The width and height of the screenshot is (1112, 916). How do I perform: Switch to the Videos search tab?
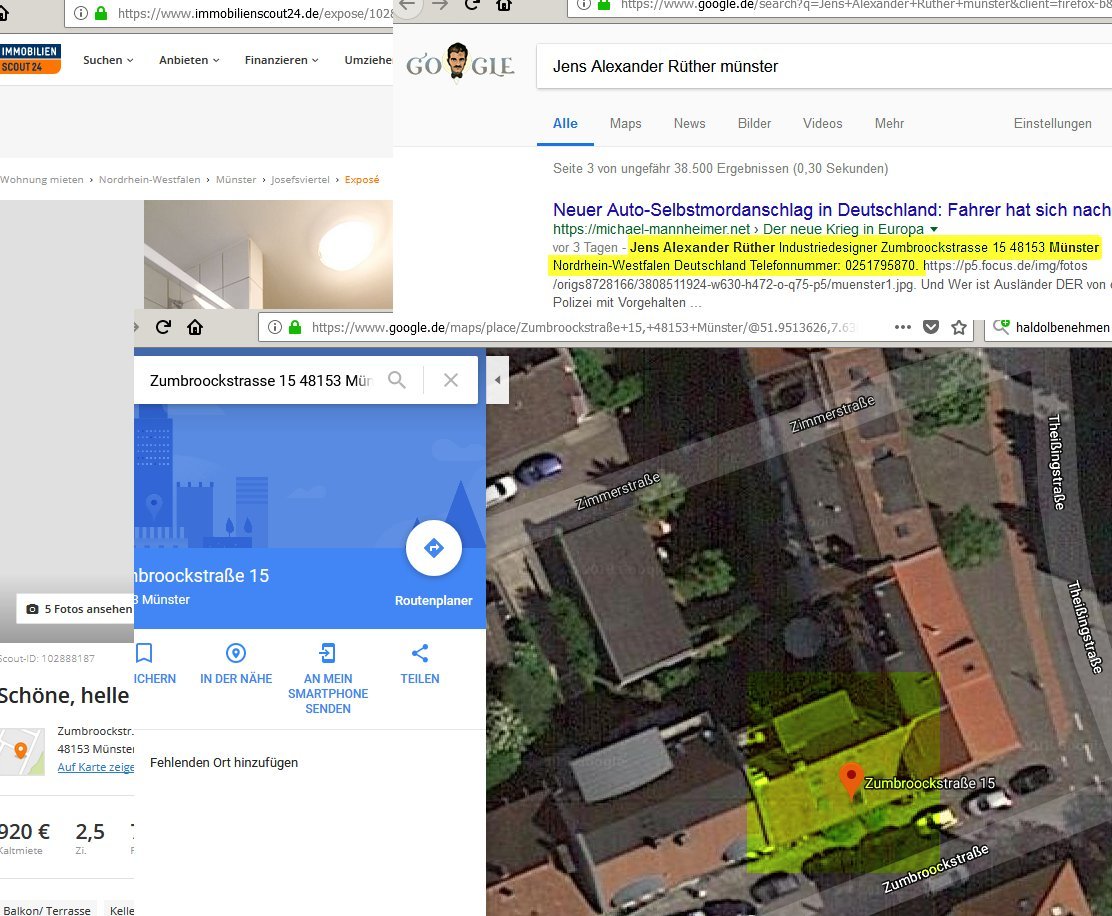[x=823, y=123]
